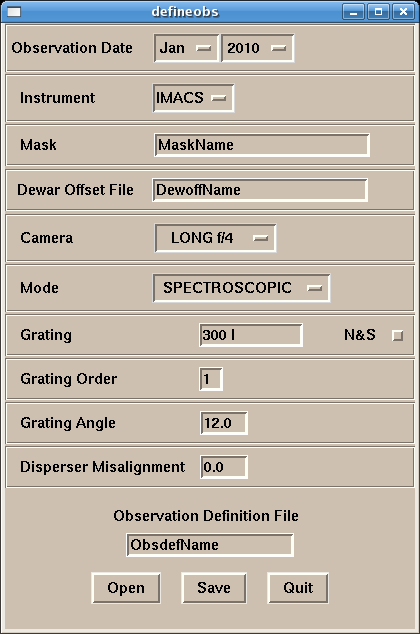
Task: Click the Observation Definition File heading
Action: pos(206,516)
